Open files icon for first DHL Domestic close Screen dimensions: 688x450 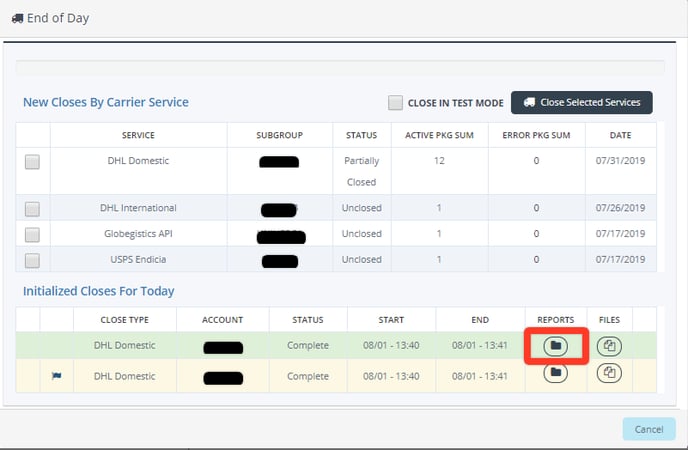pyautogui.click(x=609, y=346)
